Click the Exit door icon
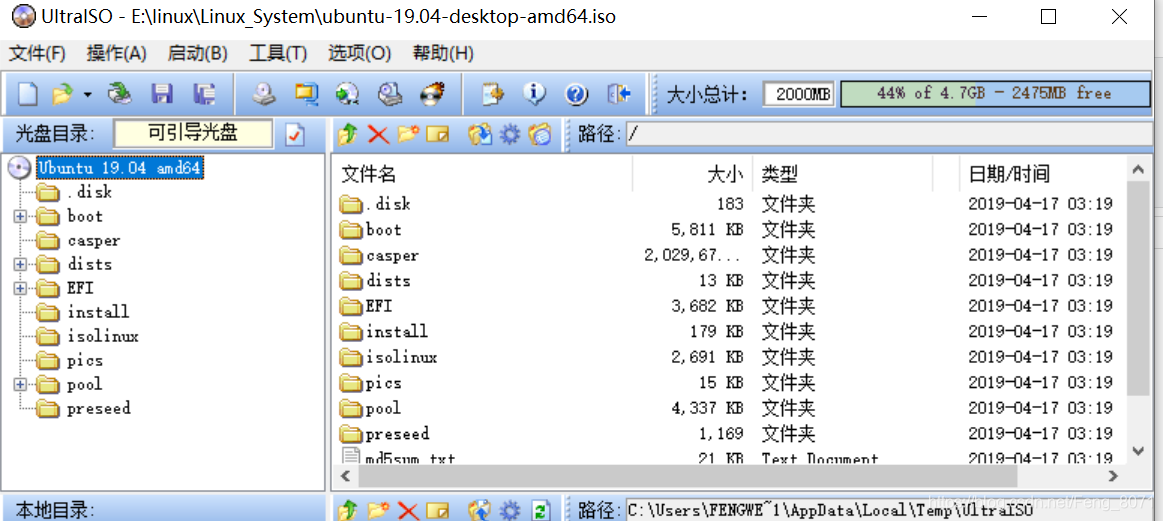Image resolution: width=1163 pixels, height=521 pixels. click(619, 94)
